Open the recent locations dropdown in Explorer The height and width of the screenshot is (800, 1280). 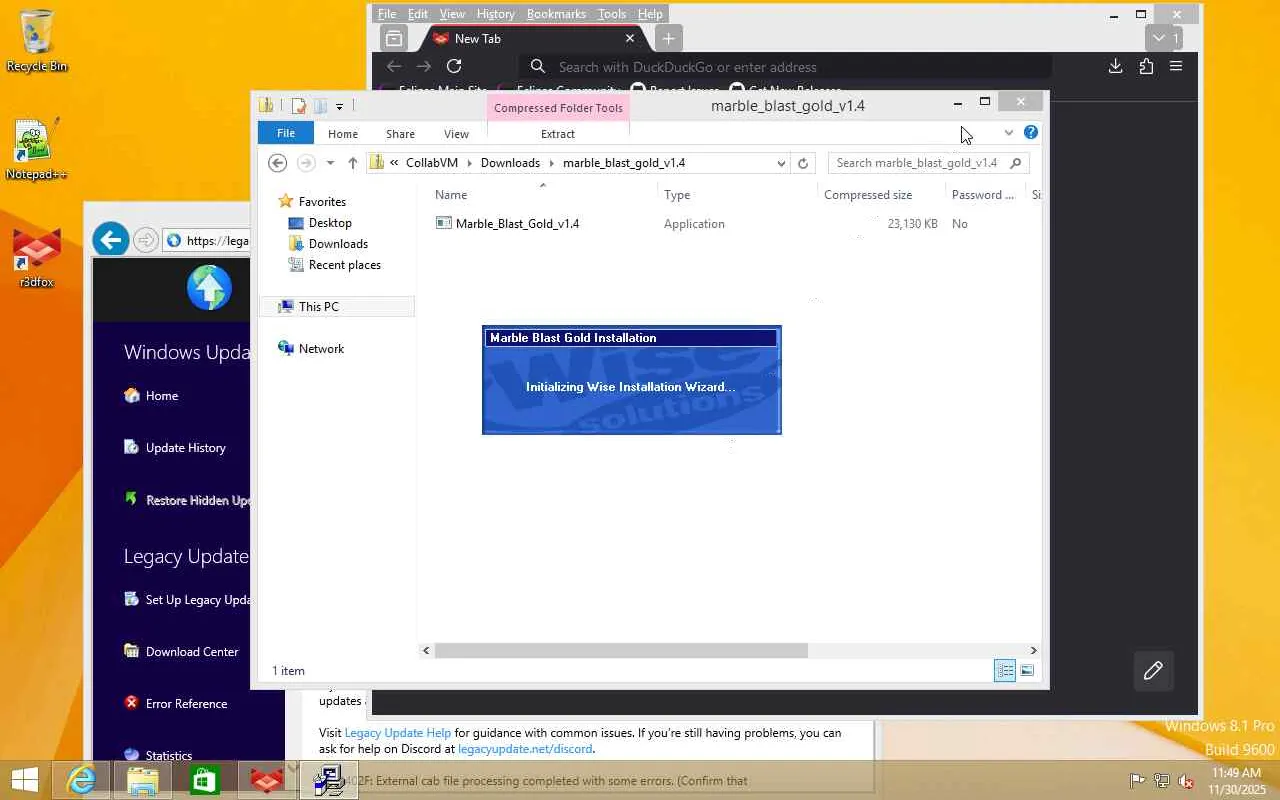(330, 163)
